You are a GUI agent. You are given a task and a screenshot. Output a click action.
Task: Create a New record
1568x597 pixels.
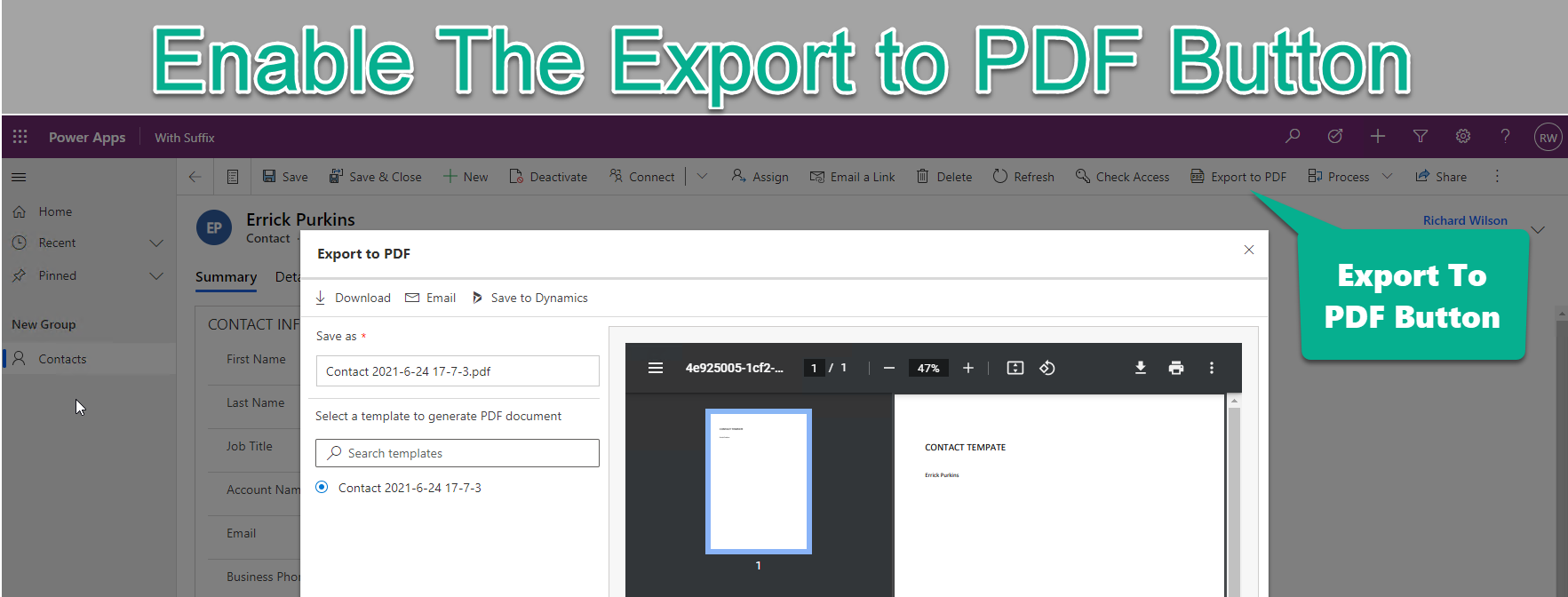tap(466, 177)
